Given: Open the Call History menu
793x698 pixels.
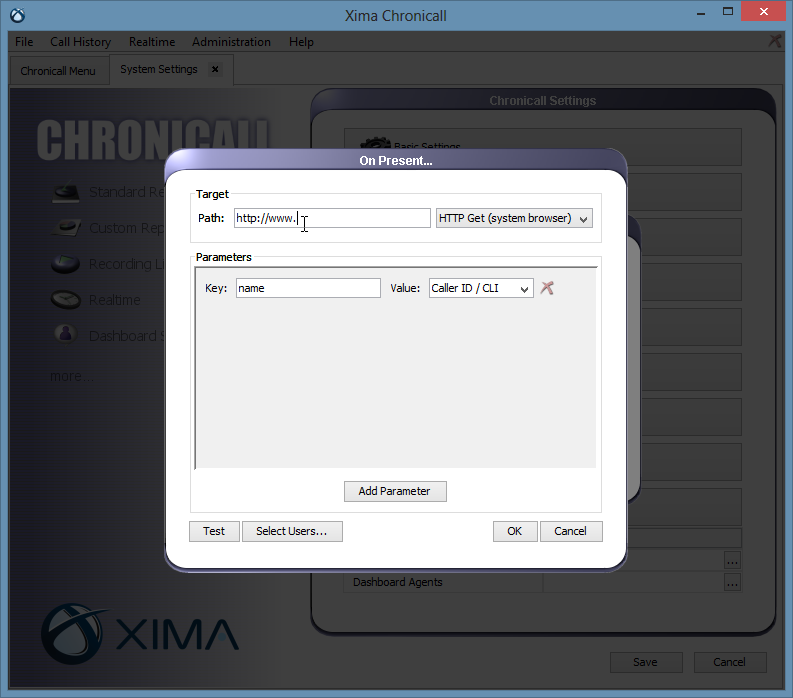Looking at the screenshot, I should coord(80,42).
